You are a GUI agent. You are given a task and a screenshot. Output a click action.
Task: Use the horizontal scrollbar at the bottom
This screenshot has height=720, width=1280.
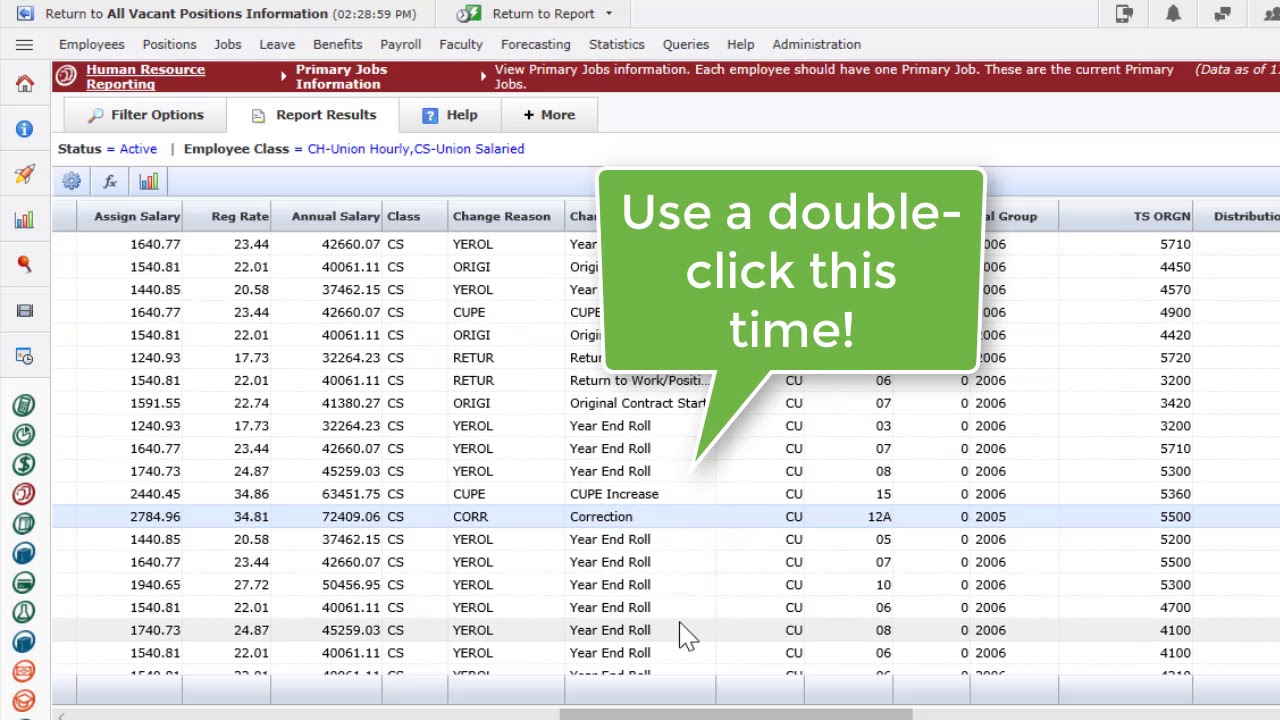click(736, 714)
